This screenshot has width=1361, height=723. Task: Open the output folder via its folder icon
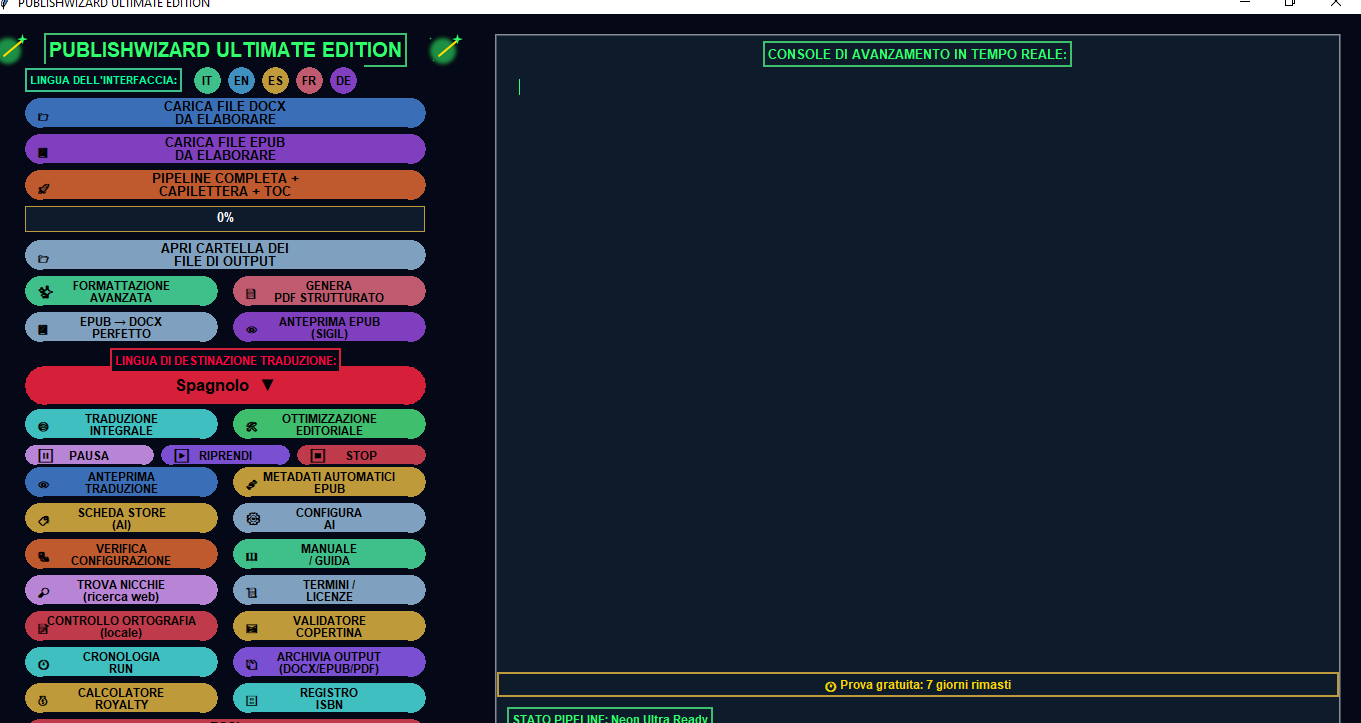click(43, 259)
